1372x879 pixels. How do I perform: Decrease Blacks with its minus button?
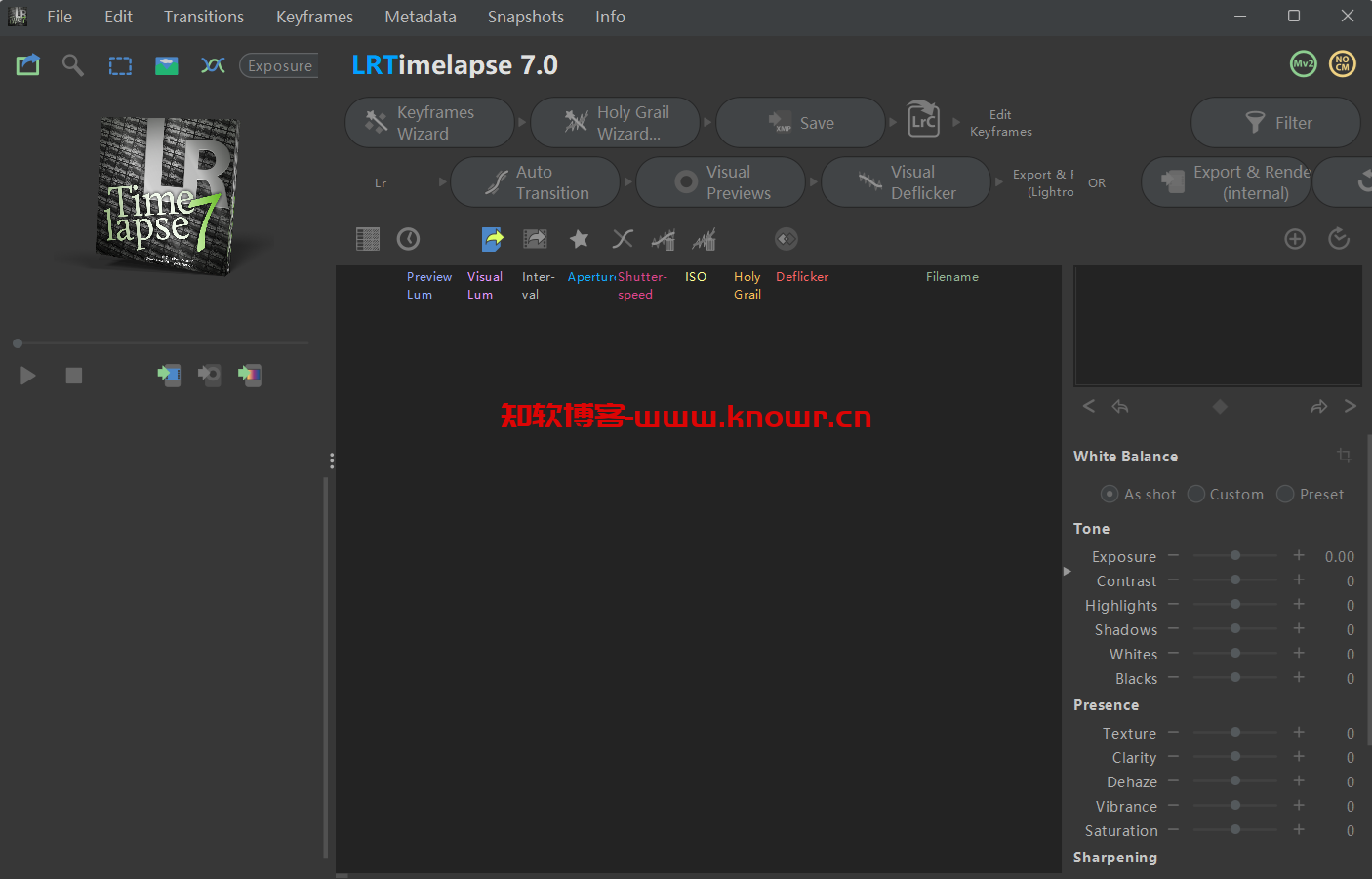pyautogui.click(x=1174, y=677)
